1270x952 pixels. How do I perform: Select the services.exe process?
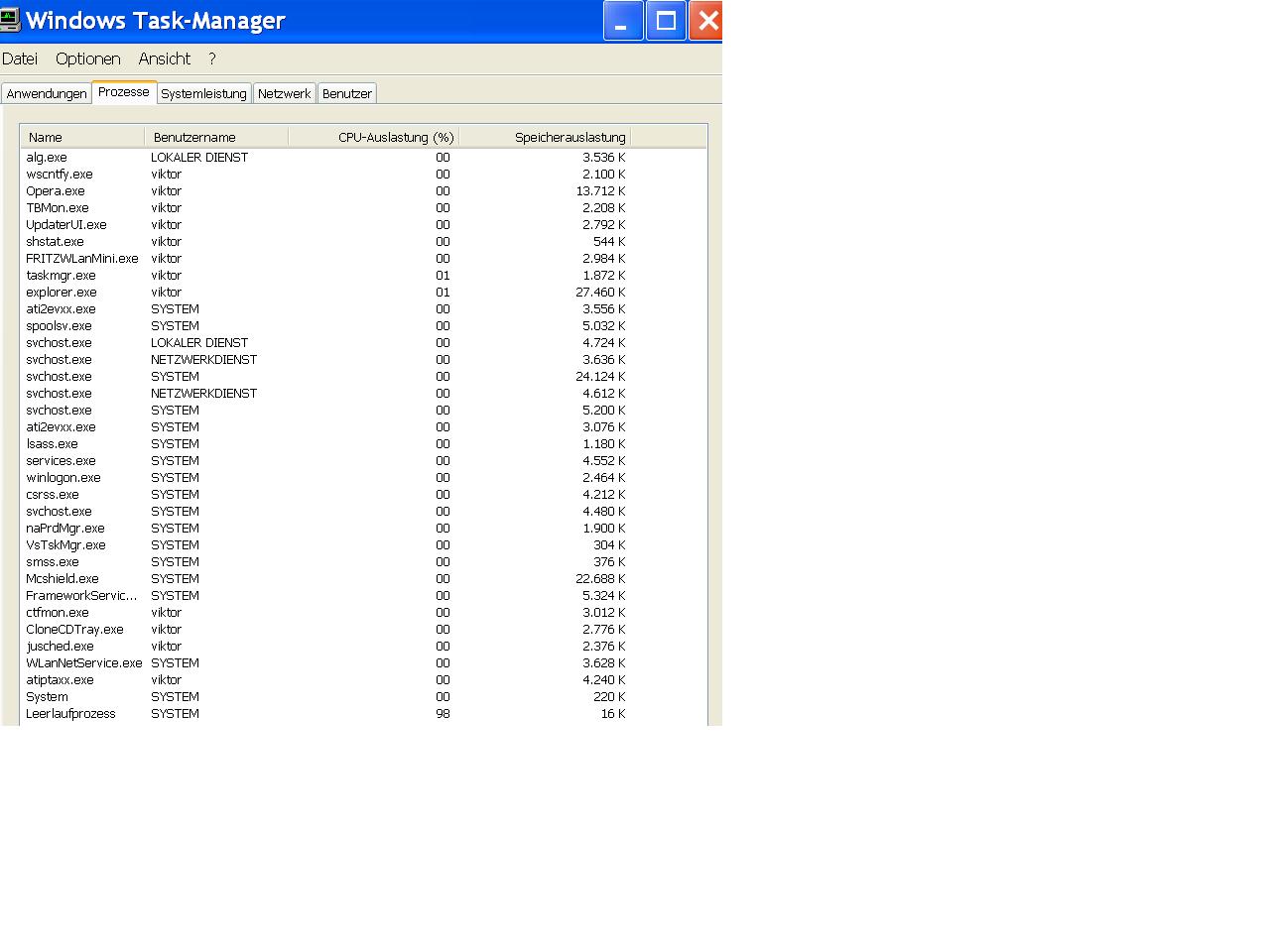click(363, 461)
